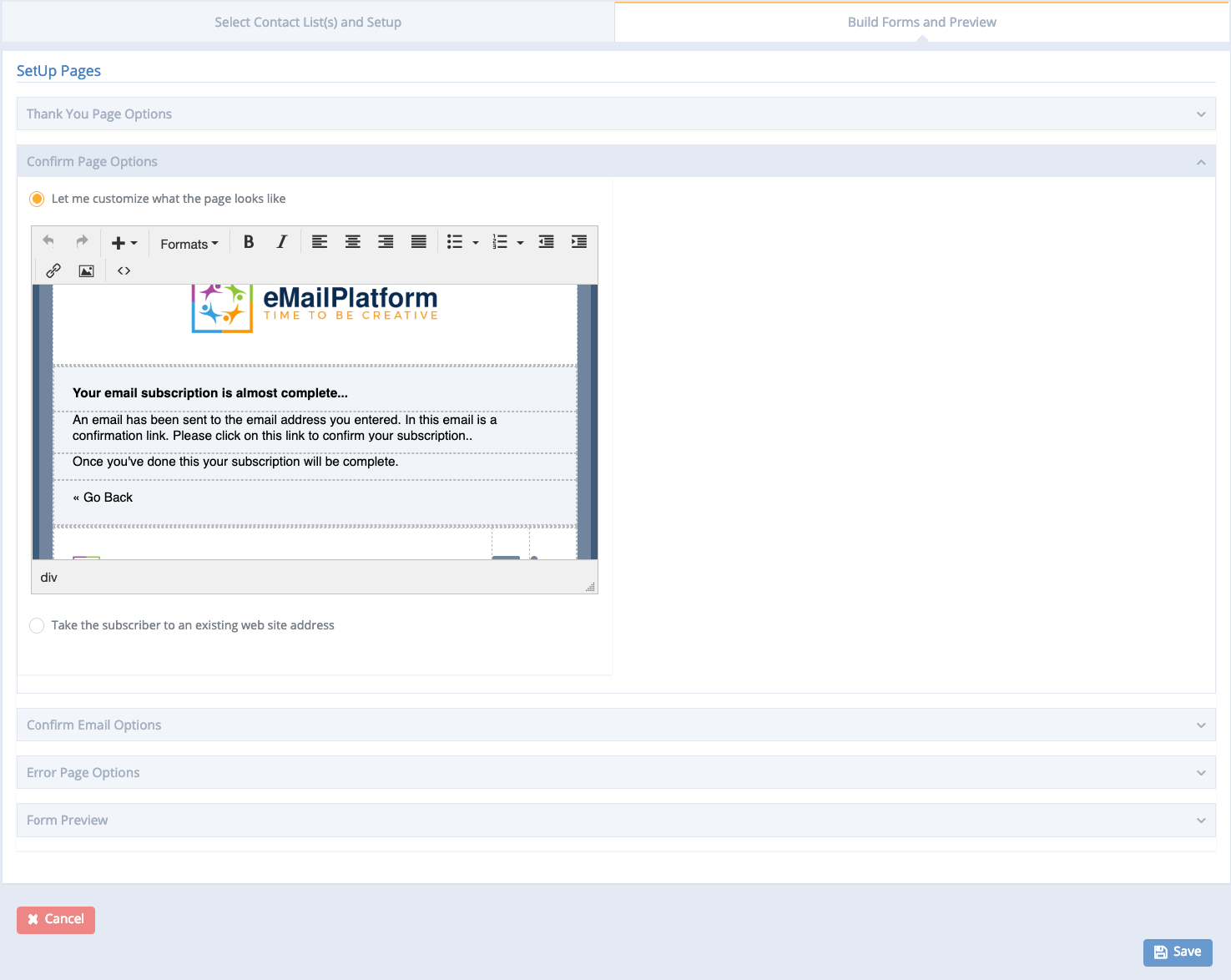Open the bulleted list style dropdown

476,241
